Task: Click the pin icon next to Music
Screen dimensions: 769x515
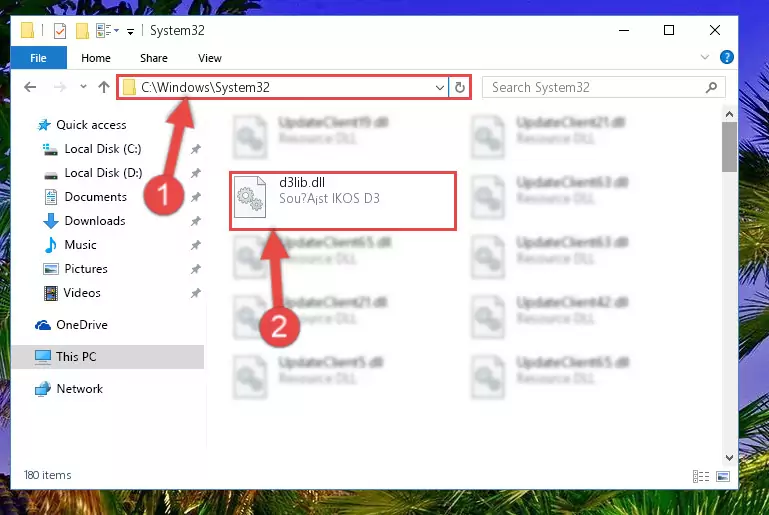Action: (x=196, y=245)
